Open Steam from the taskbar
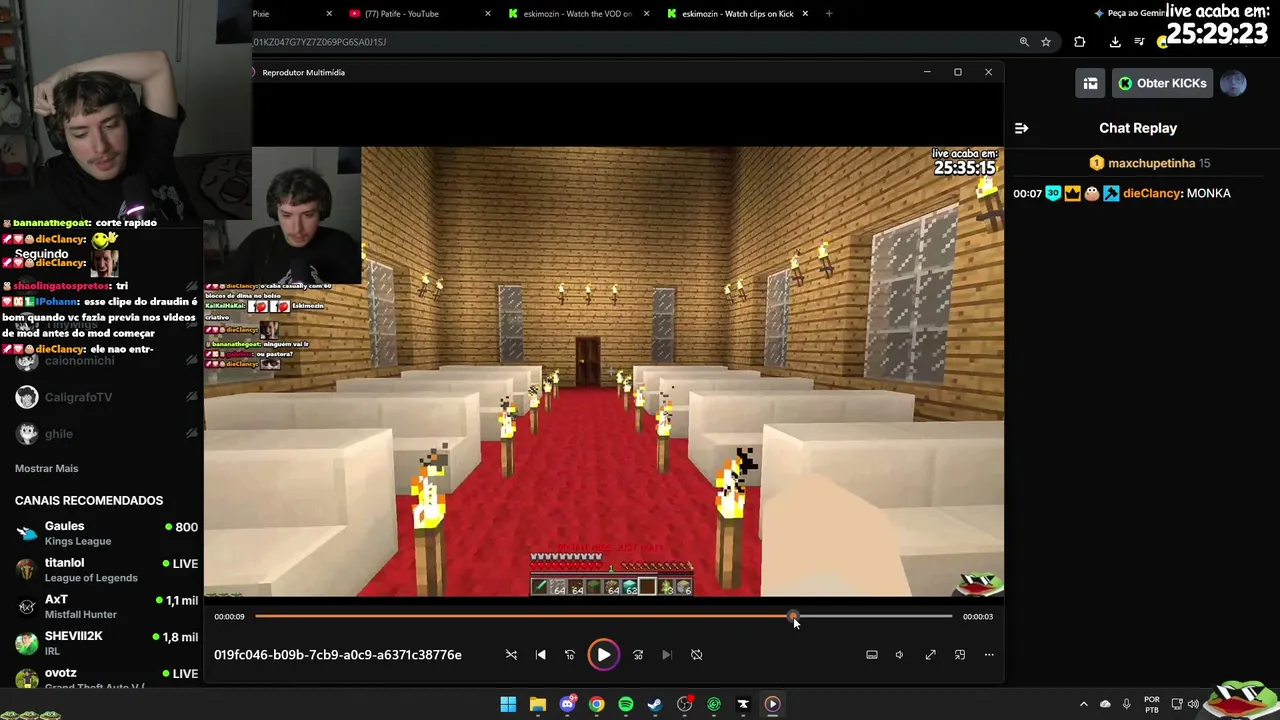The image size is (1280, 720). tap(655, 704)
